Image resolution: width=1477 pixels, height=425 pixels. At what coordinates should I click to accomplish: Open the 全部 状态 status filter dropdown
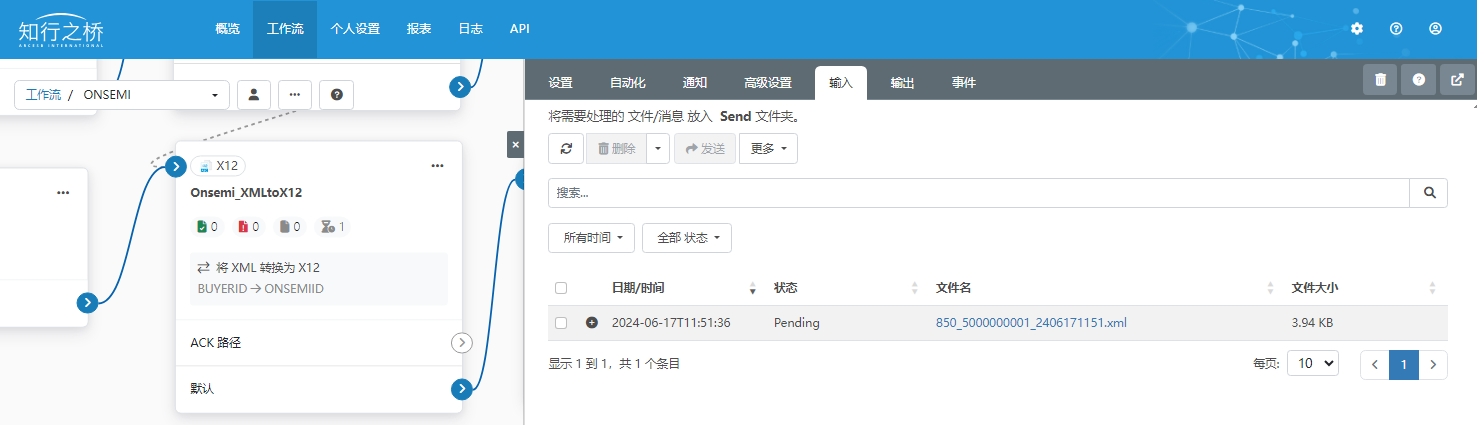[687, 238]
